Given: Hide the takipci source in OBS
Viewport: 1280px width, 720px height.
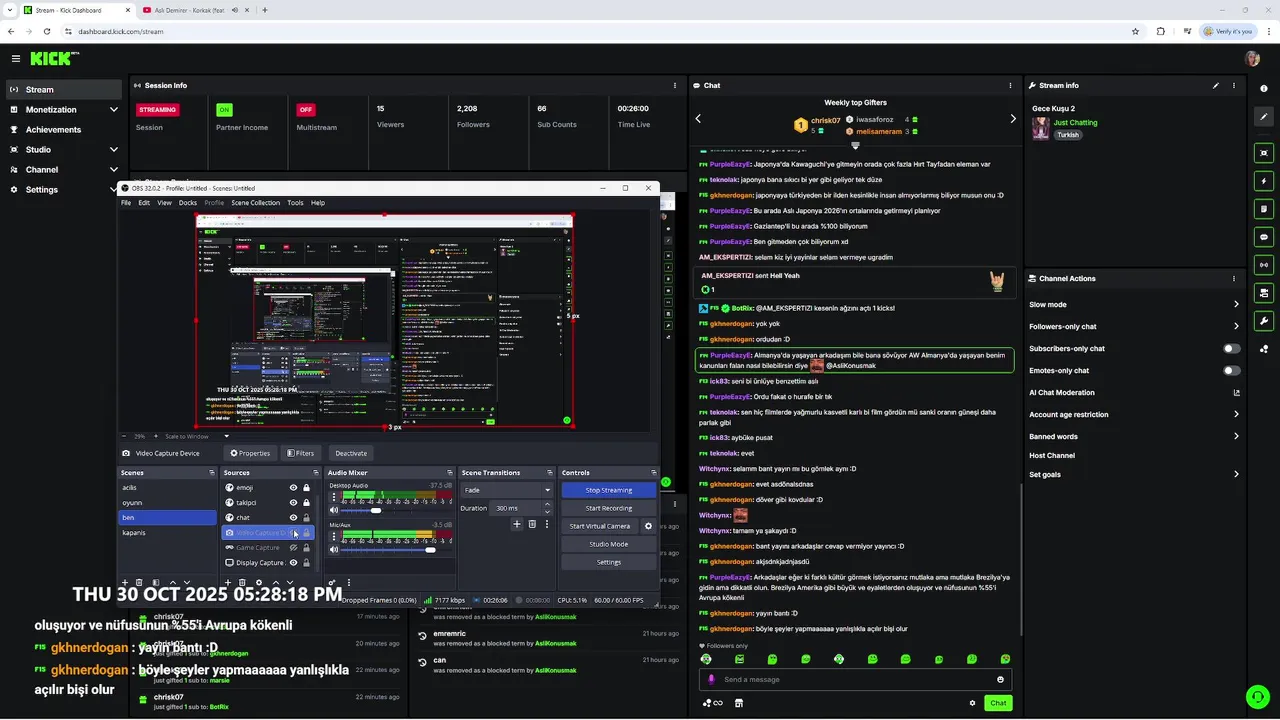Looking at the screenshot, I should click(293, 503).
